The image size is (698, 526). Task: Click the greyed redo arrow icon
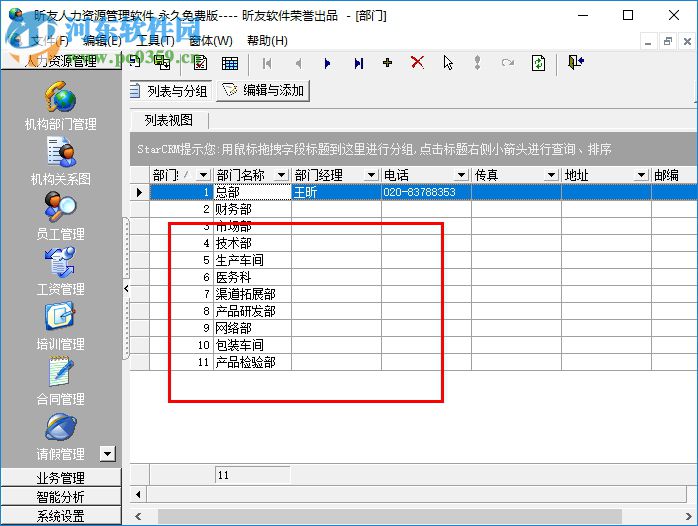click(507, 63)
